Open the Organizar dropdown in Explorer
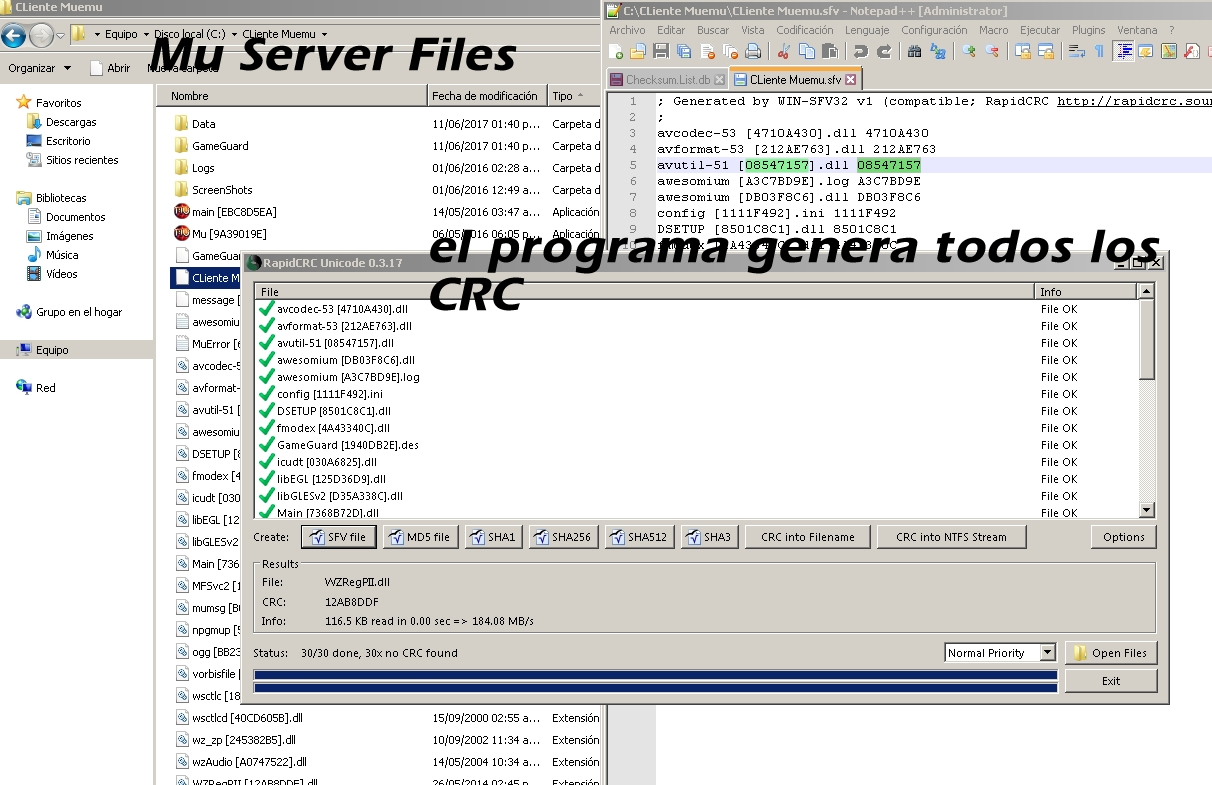Viewport: 1212px width, 785px height. 39,67
